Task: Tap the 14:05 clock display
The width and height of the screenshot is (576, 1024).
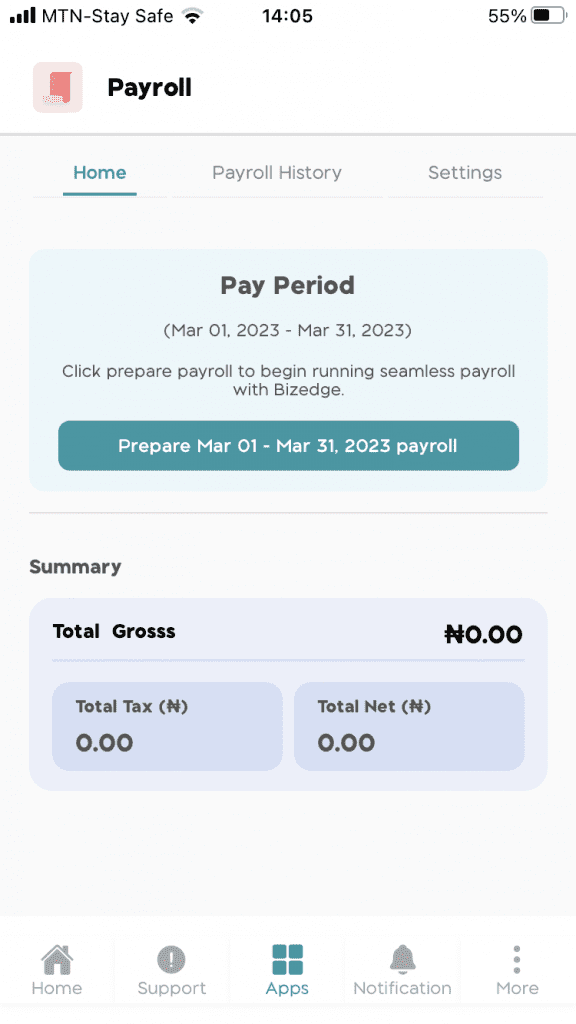Action: pos(287,15)
